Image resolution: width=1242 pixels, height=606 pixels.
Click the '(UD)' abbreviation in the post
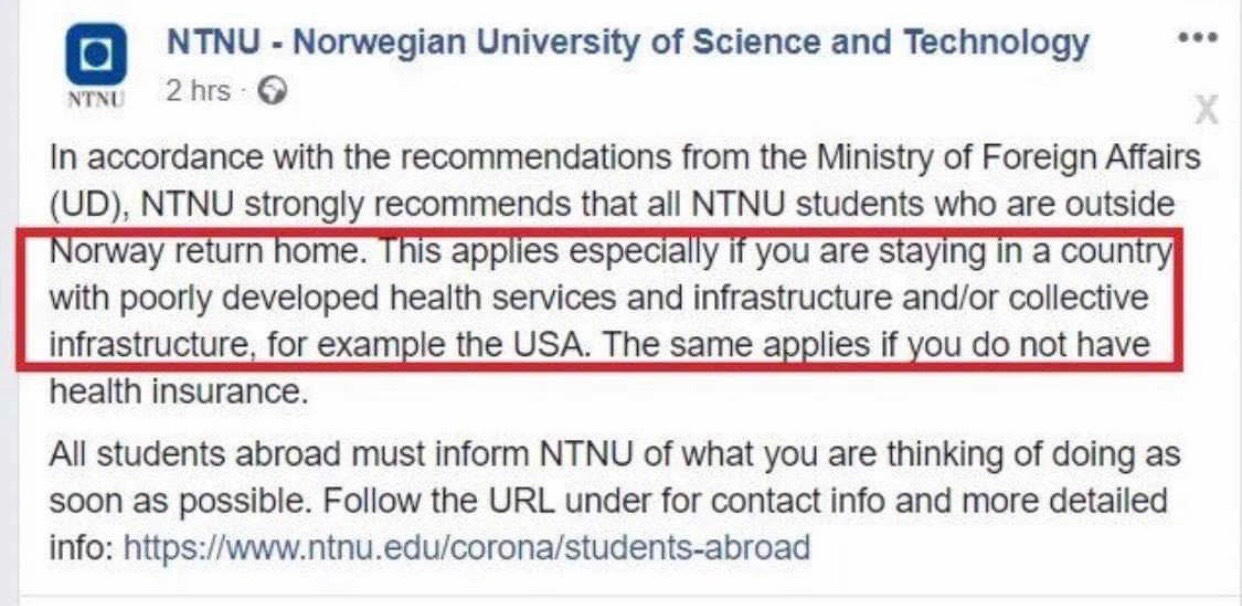point(89,205)
